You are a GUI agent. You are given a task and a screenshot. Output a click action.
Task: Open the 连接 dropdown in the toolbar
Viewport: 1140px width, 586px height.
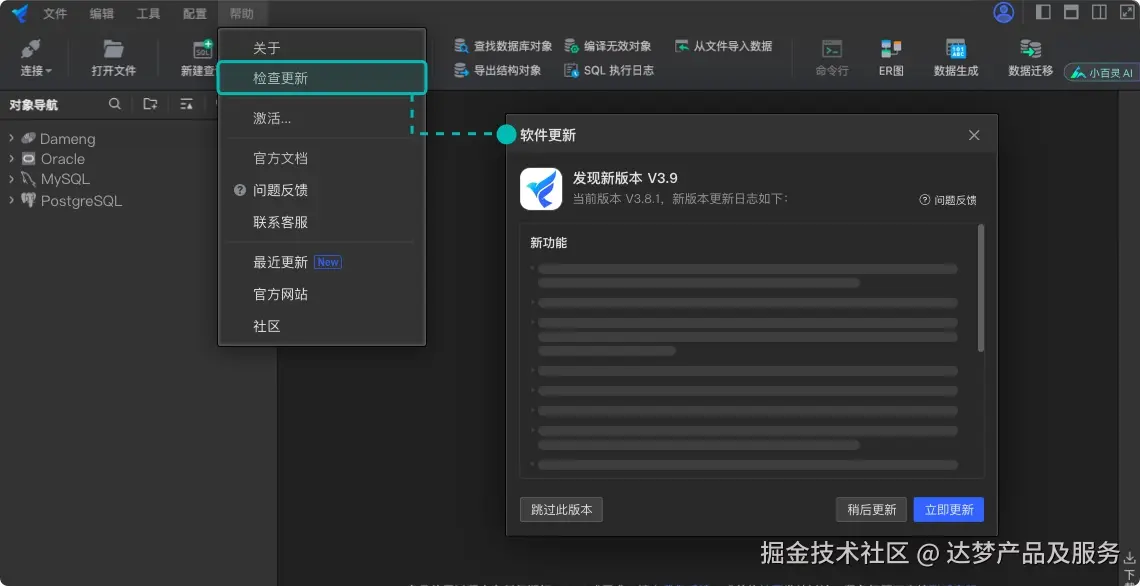(36, 58)
